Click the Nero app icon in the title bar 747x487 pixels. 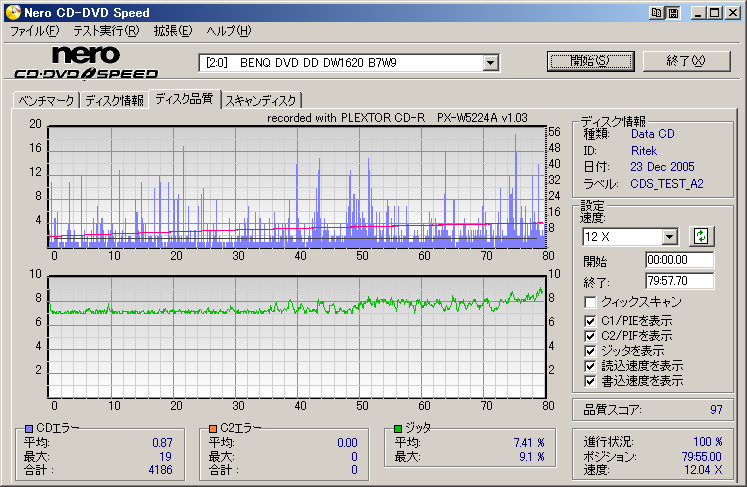pyautogui.click(x=12, y=13)
